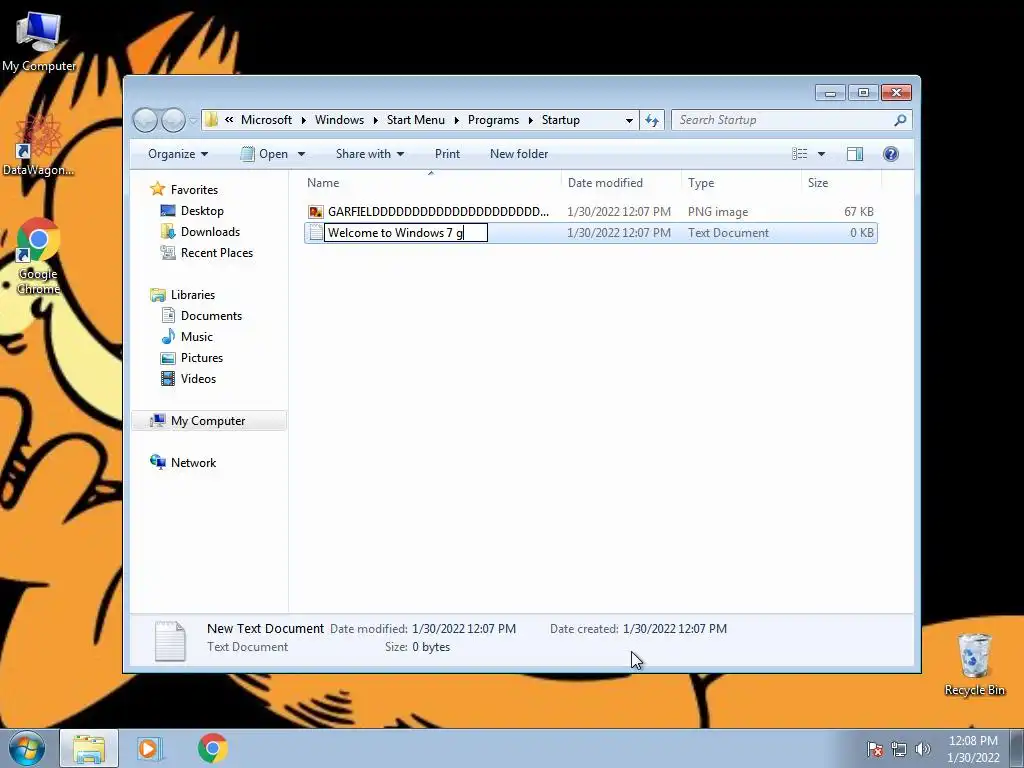Click Date created value in details pane
Screen dimensions: 1024x768
coord(675,628)
